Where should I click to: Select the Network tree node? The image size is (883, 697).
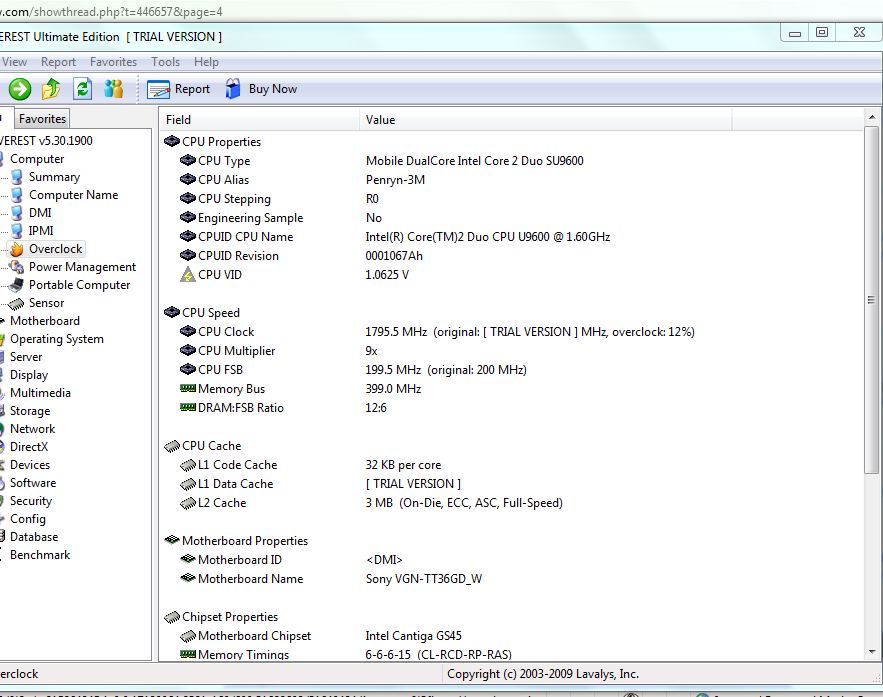click(x=32, y=429)
